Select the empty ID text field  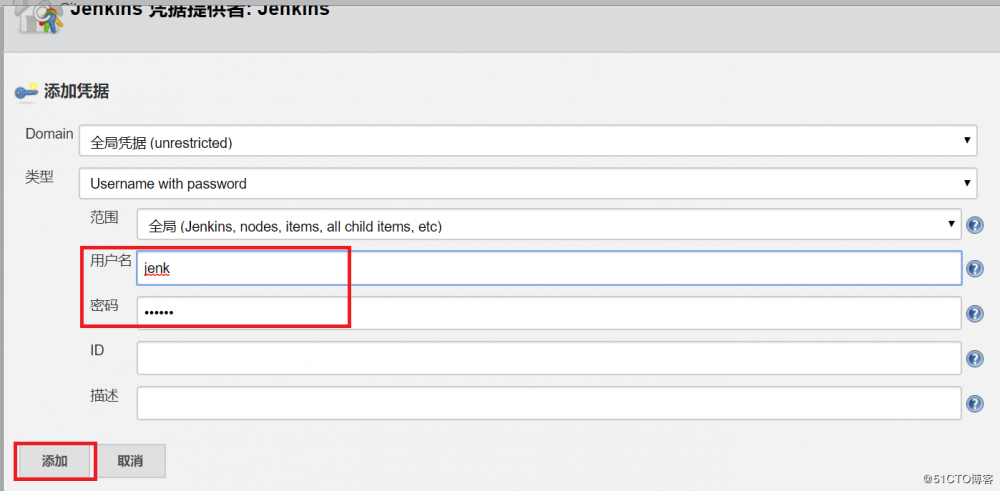pos(549,358)
